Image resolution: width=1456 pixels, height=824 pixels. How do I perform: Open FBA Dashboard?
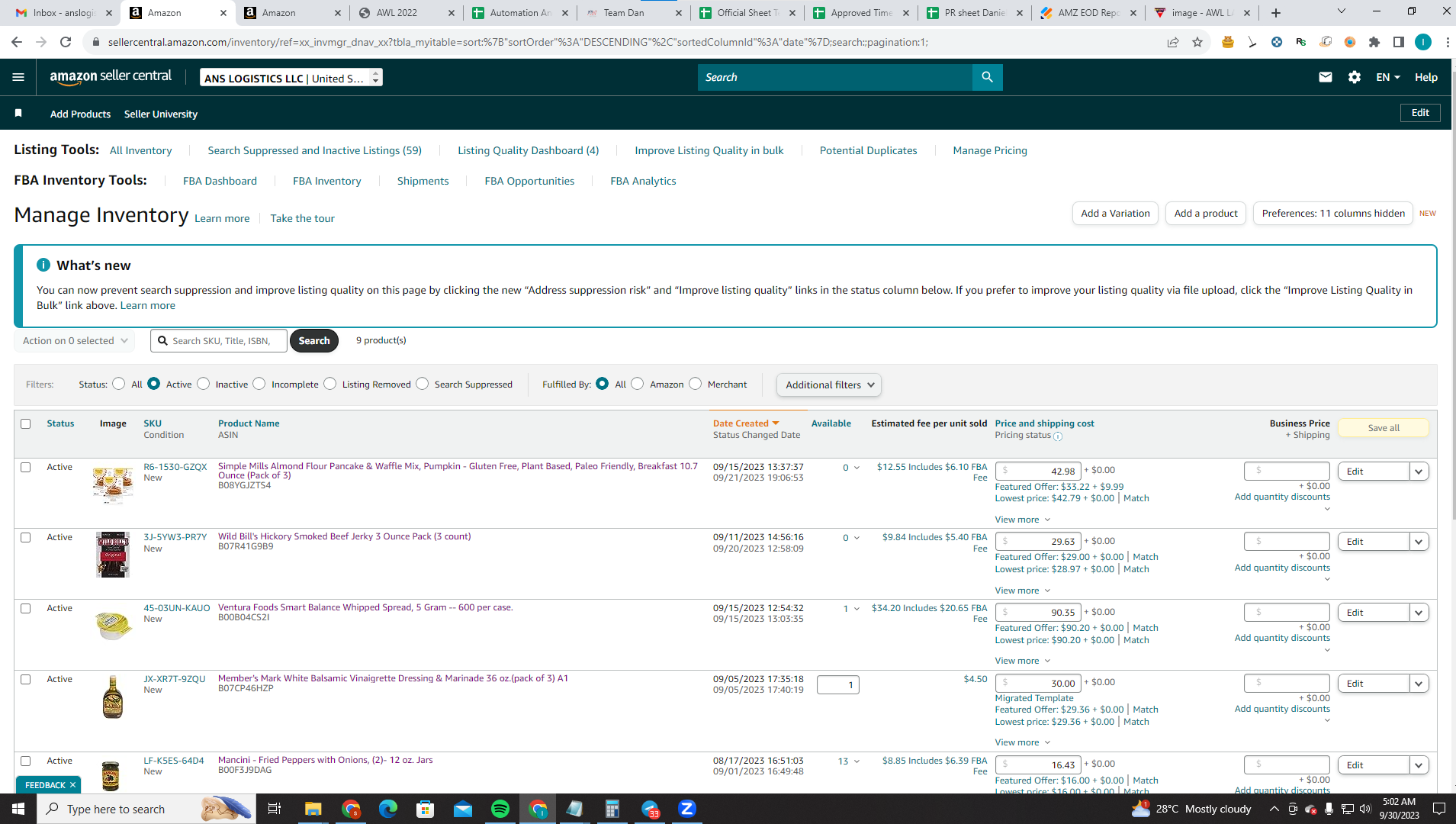[x=220, y=181]
